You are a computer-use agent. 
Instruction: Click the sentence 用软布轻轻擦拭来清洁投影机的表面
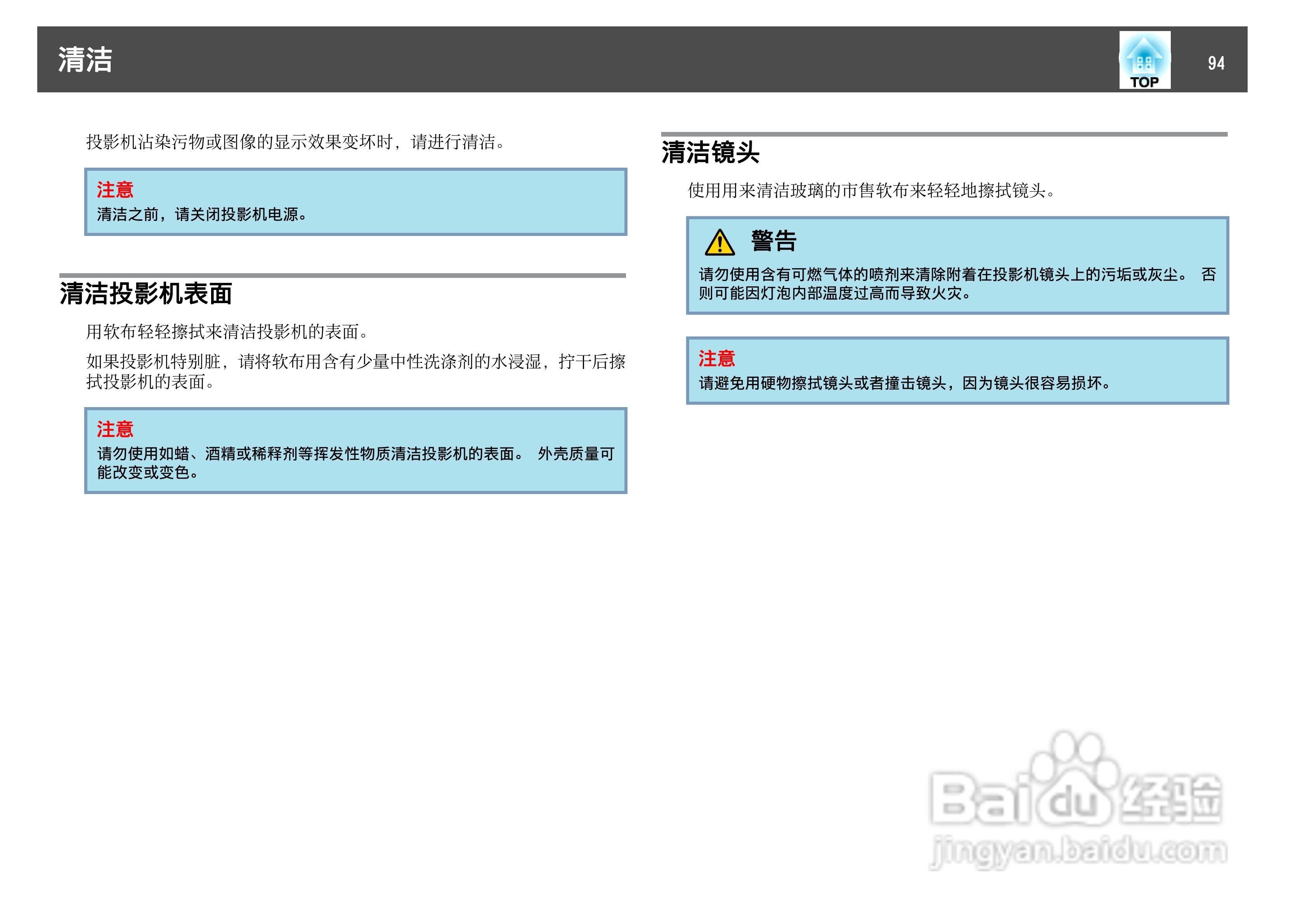tap(227, 331)
